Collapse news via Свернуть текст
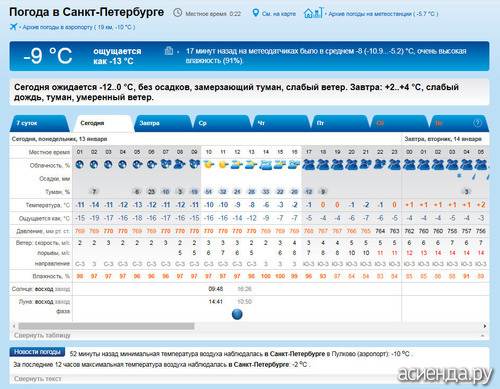This screenshot has height=389, width=500. tap(38, 379)
